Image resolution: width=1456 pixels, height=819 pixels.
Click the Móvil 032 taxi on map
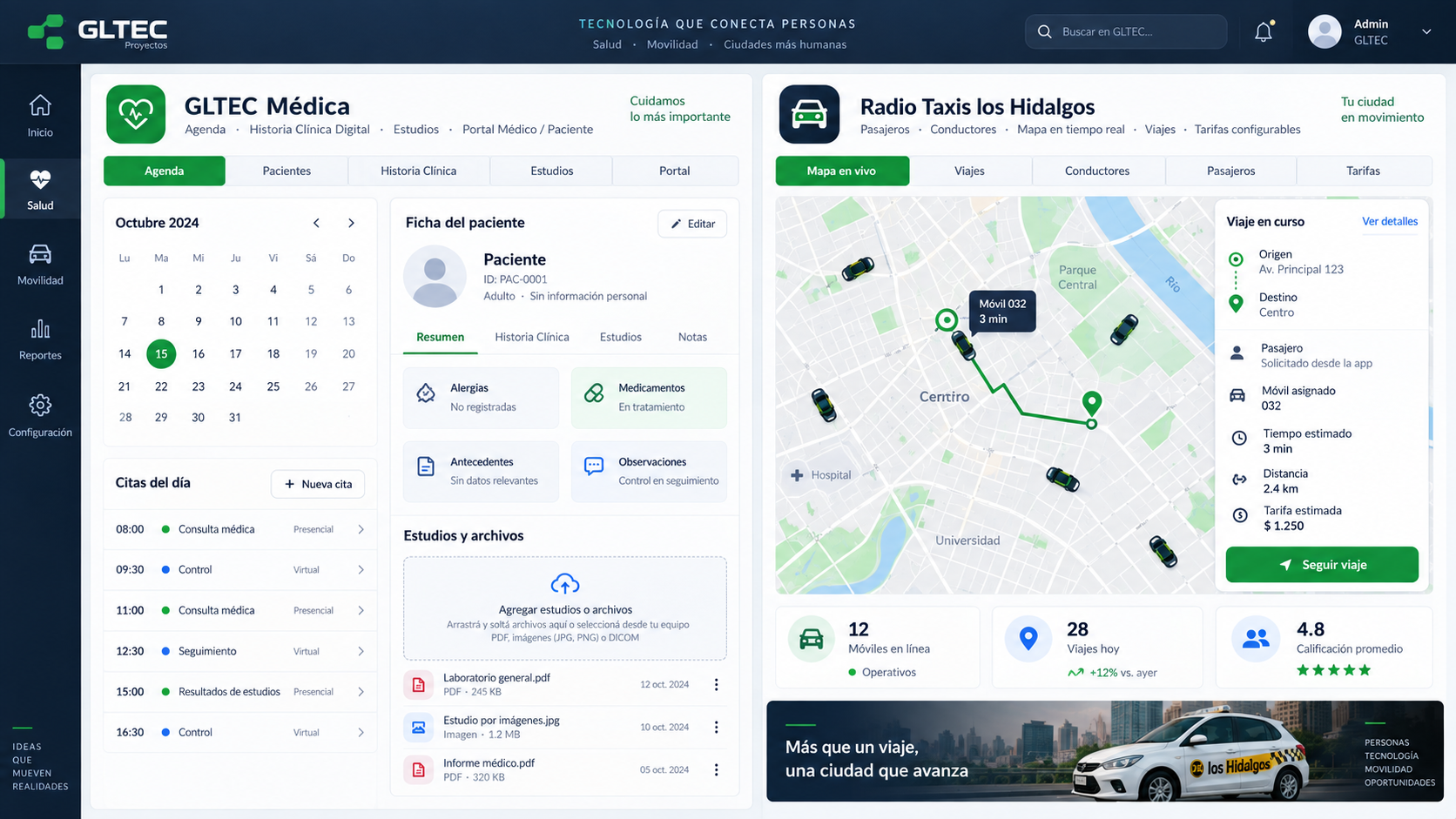tap(963, 346)
